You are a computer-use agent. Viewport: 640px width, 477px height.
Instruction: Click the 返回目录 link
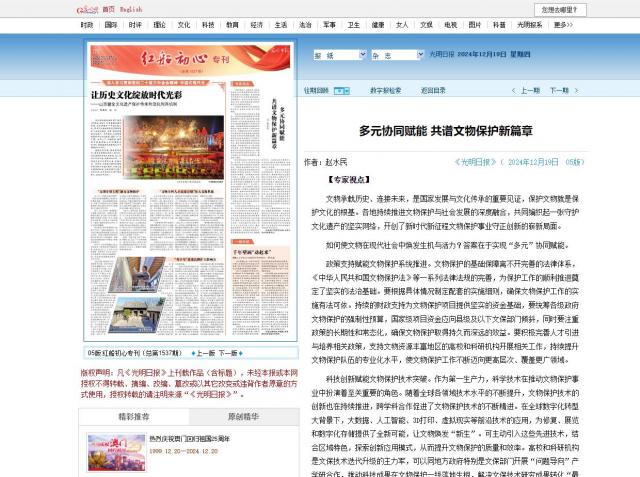pyautogui.click(x=433, y=90)
